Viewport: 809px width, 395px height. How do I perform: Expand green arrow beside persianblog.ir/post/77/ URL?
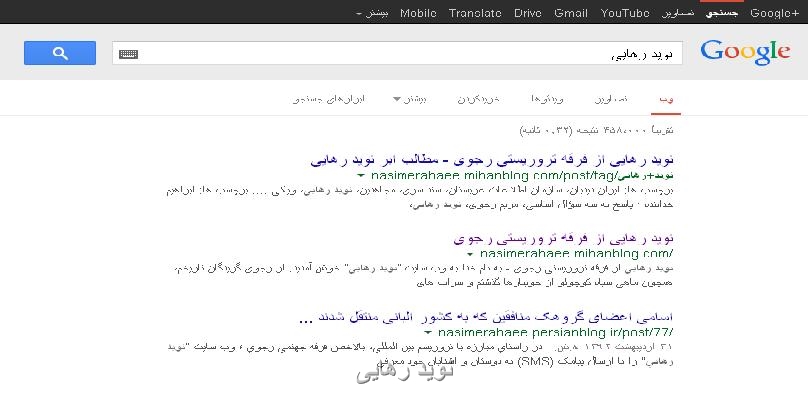pos(428,333)
